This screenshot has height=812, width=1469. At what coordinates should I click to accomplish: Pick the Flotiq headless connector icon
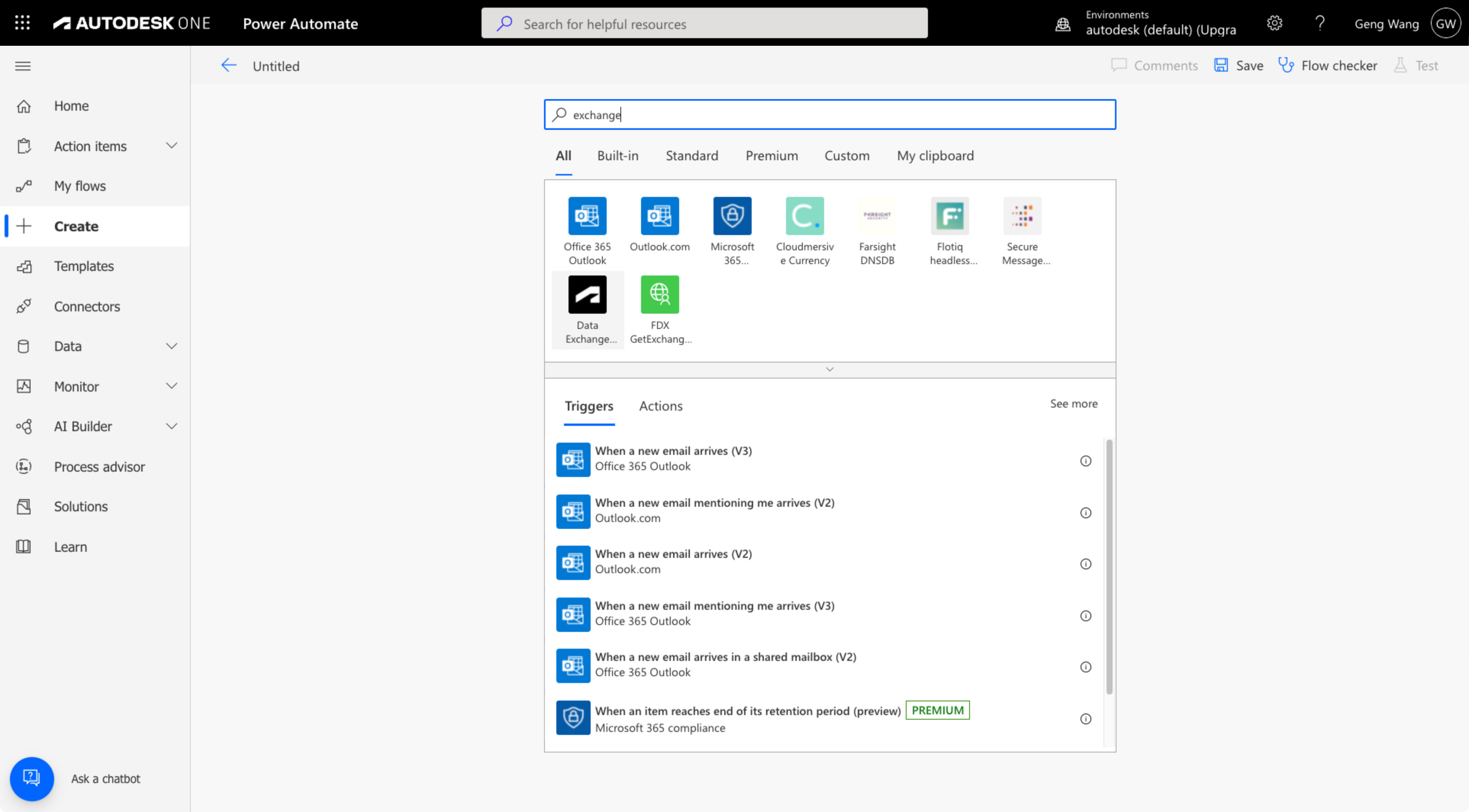(949, 216)
